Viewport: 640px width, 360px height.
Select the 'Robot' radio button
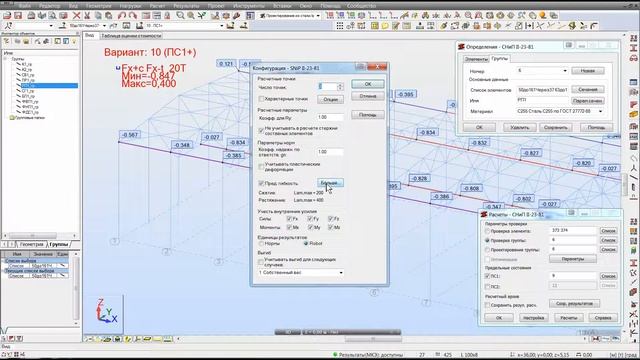pos(306,243)
